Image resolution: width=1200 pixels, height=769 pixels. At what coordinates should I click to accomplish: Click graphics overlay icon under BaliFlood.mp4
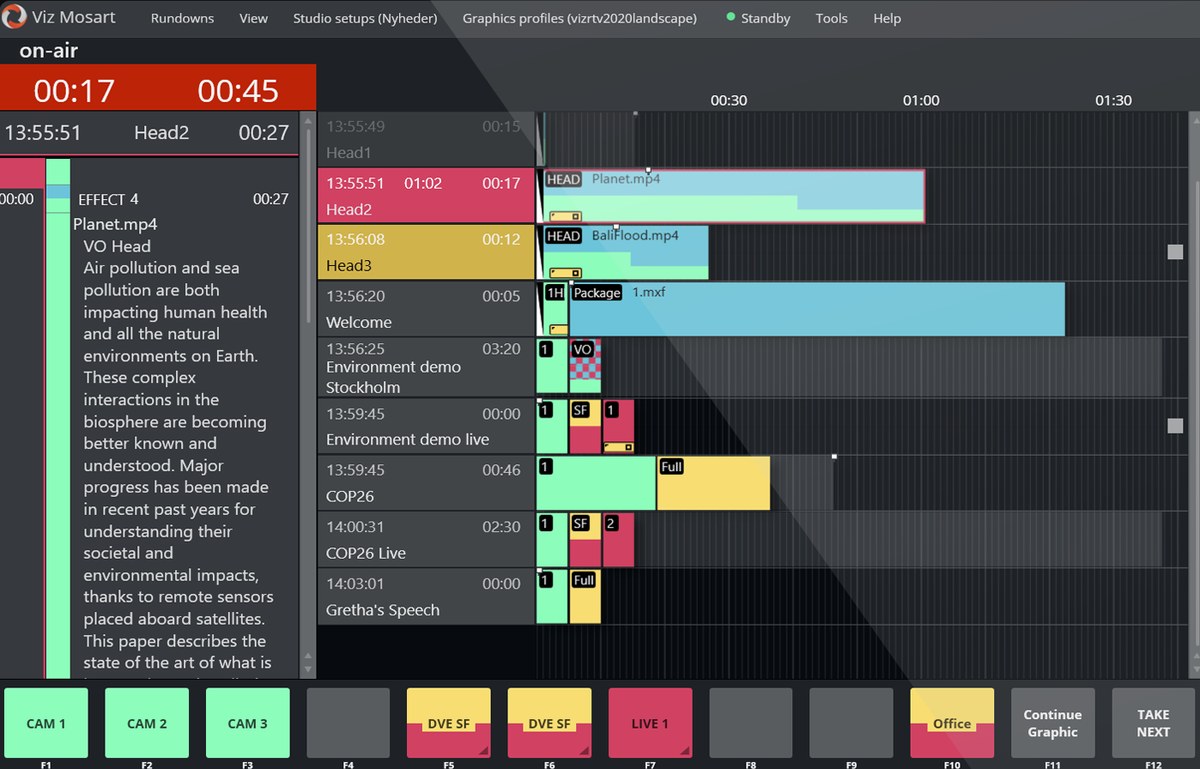tap(565, 272)
